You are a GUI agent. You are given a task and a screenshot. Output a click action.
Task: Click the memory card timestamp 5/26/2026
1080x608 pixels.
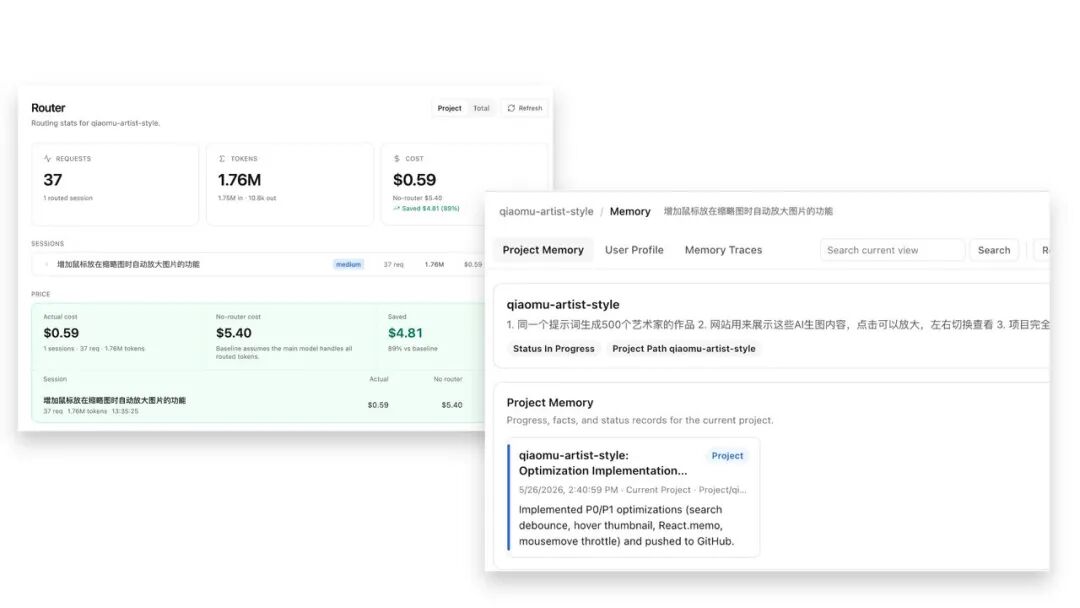tap(568, 490)
